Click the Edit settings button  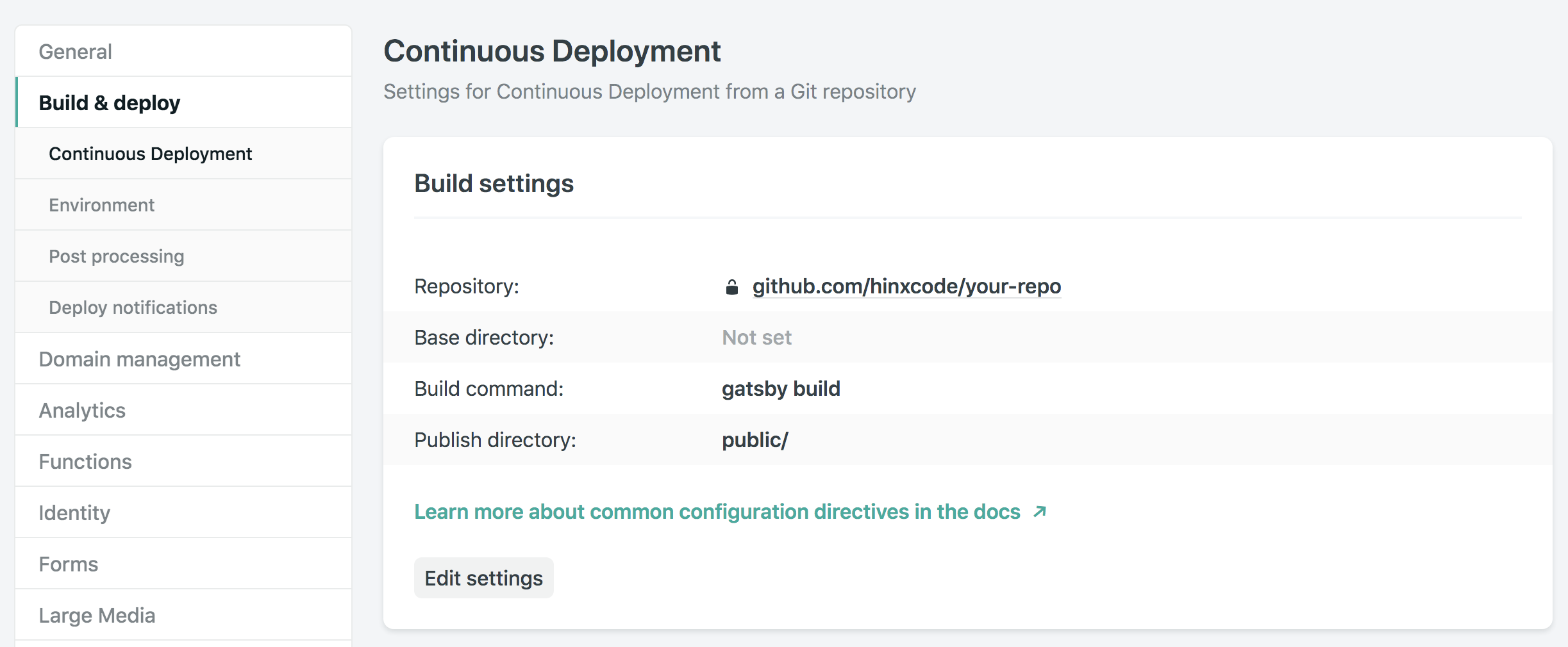coord(484,578)
